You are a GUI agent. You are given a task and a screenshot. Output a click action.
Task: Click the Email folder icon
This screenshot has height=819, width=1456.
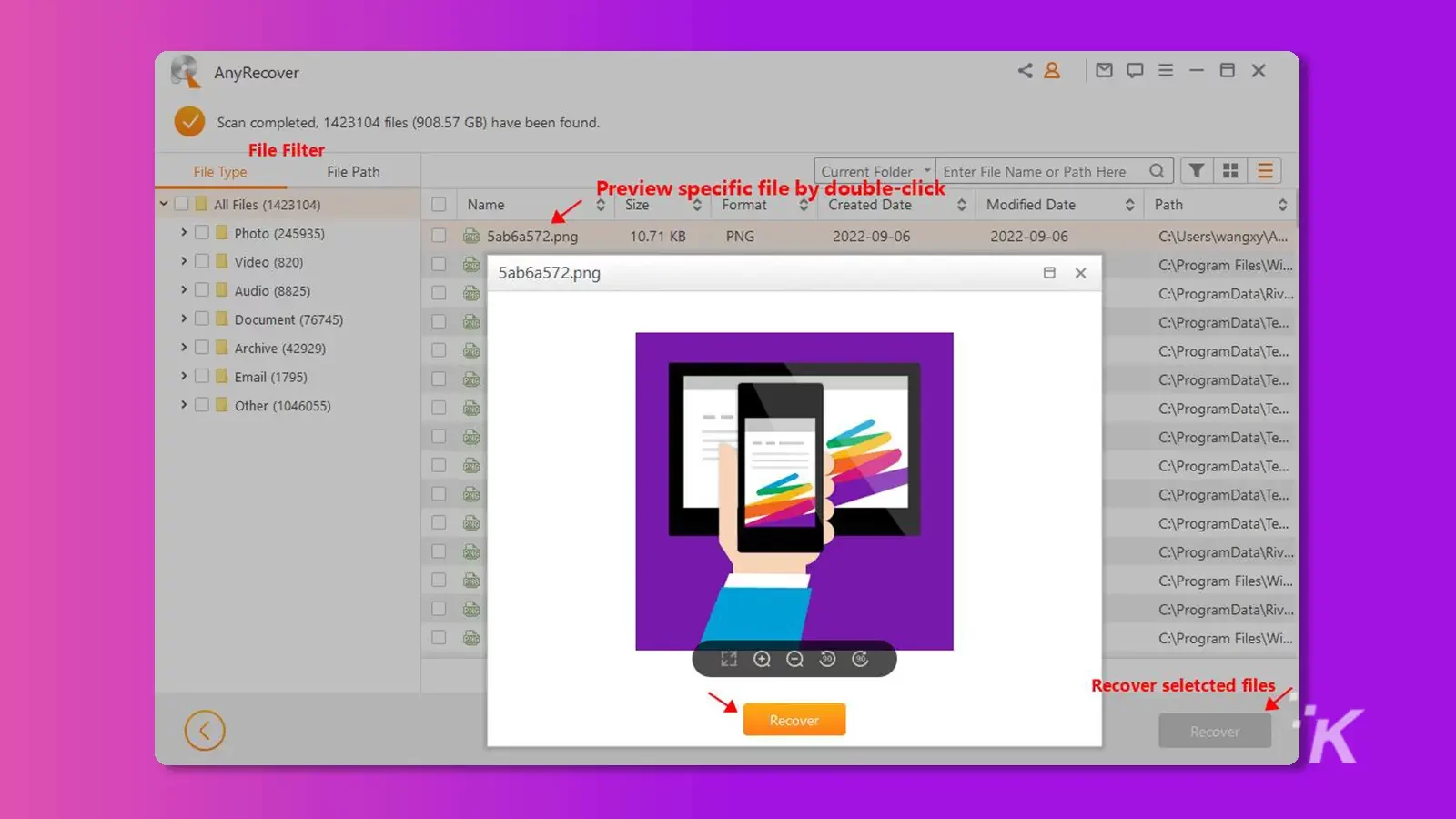point(221,377)
